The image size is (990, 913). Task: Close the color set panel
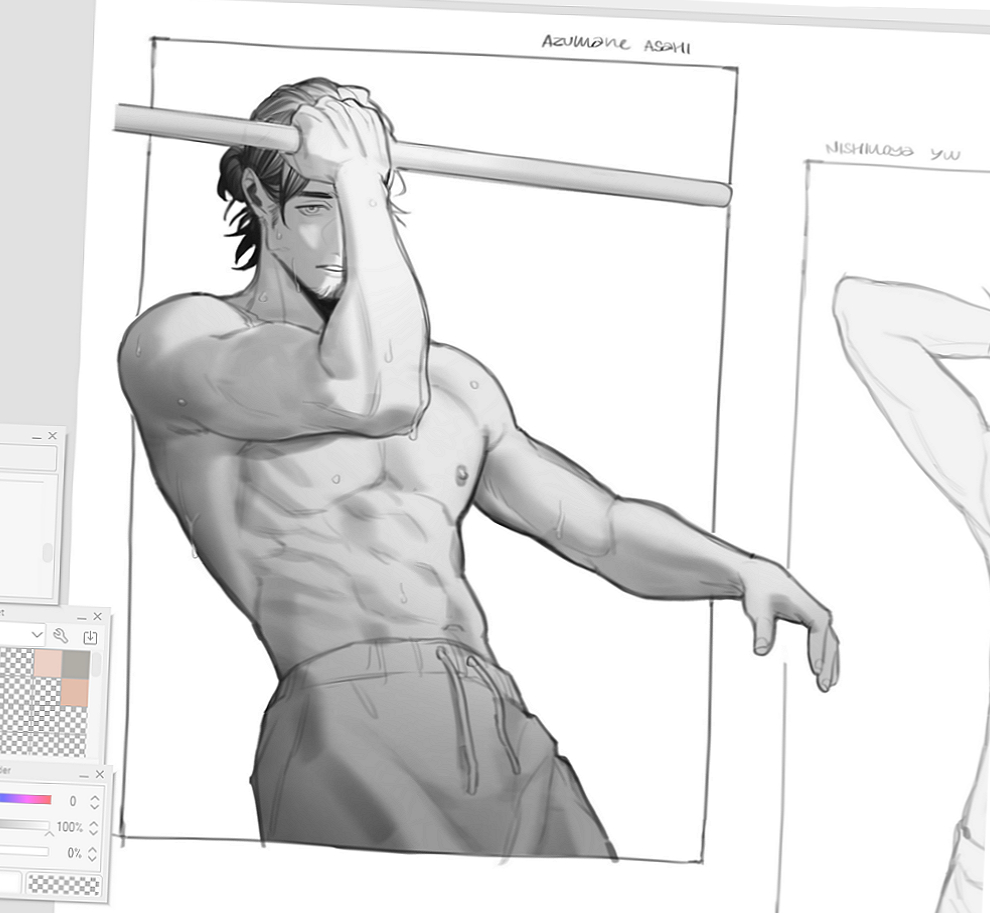[x=97, y=616]
